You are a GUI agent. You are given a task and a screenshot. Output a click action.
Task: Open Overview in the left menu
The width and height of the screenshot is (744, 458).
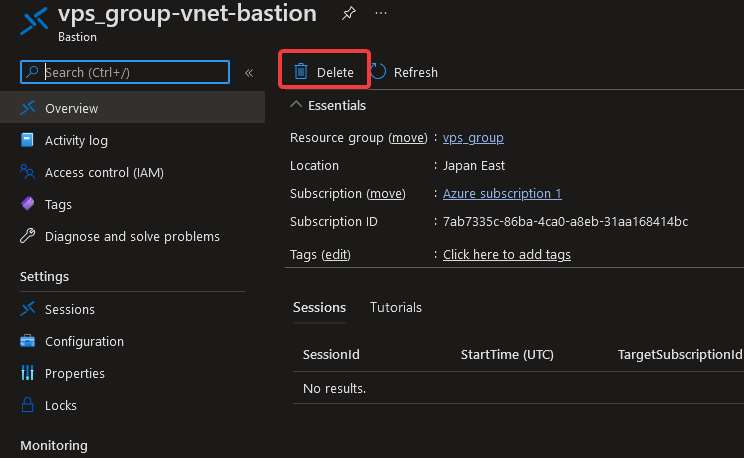pyautogui.click(x=132, y=108)
